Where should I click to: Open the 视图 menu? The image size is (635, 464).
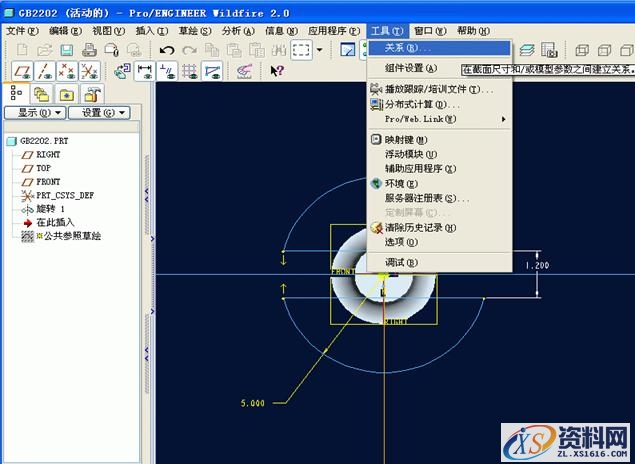tap(109, 31)
